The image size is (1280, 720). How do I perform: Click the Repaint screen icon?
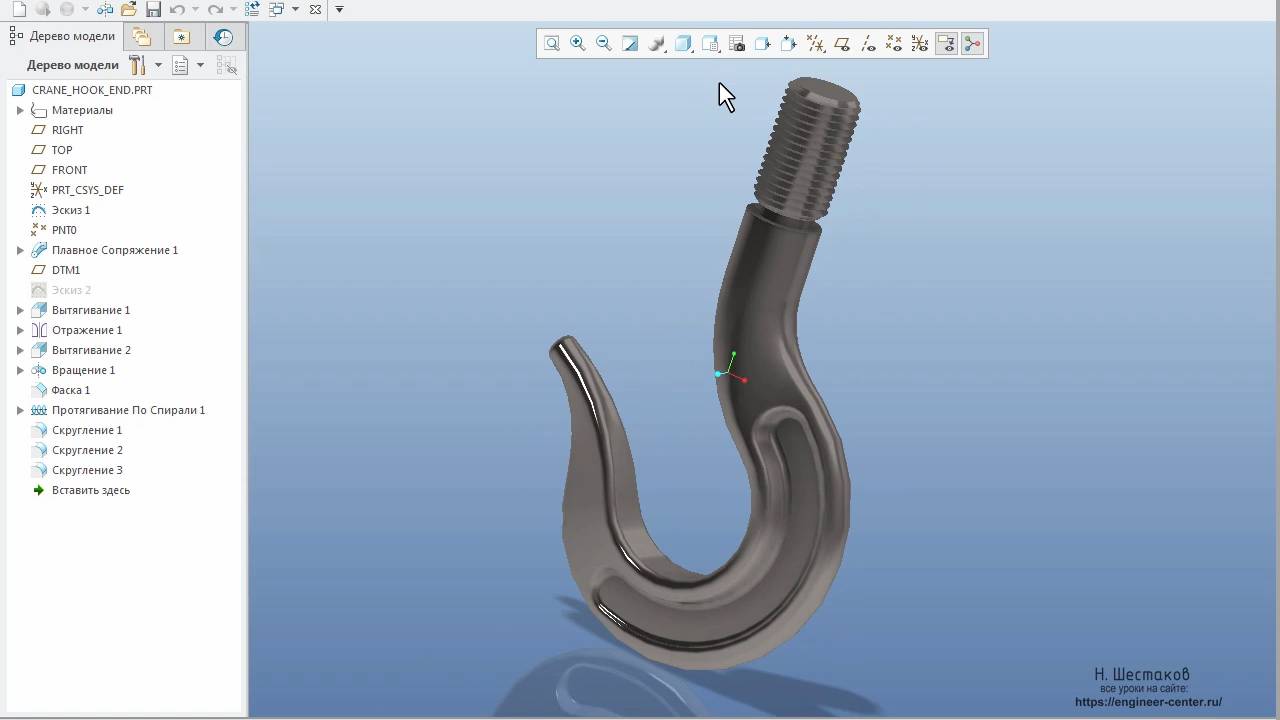tap(630, 43)
